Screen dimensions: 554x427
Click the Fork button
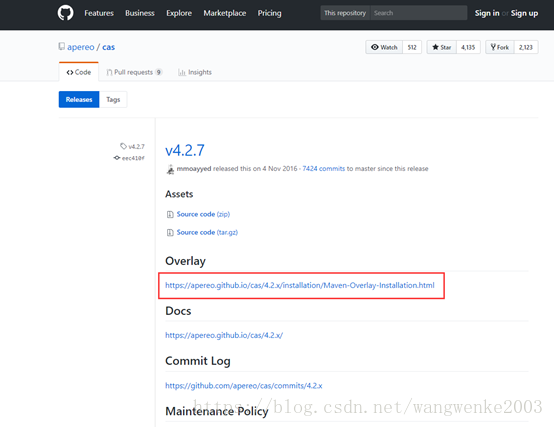click(x=500, y=47)
